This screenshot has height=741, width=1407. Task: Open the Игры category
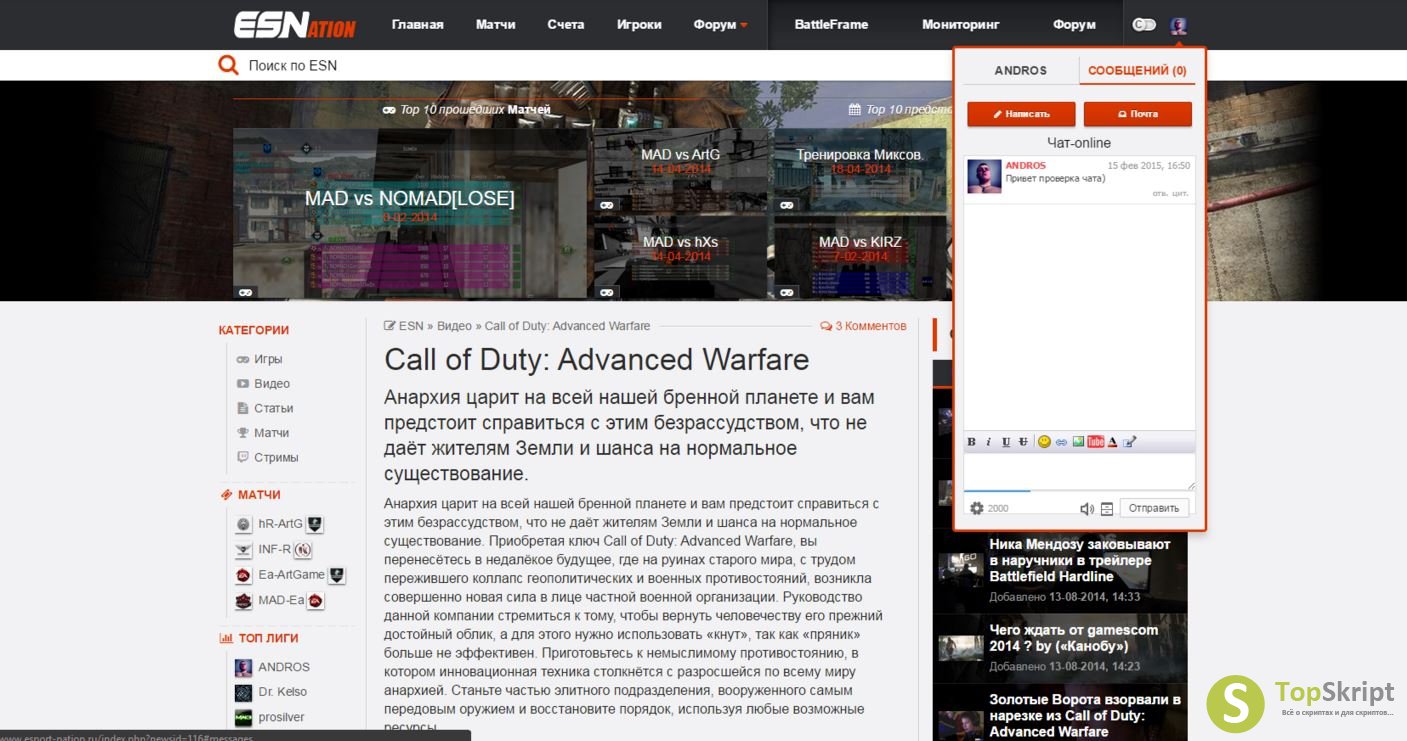(x=268, y=359)
